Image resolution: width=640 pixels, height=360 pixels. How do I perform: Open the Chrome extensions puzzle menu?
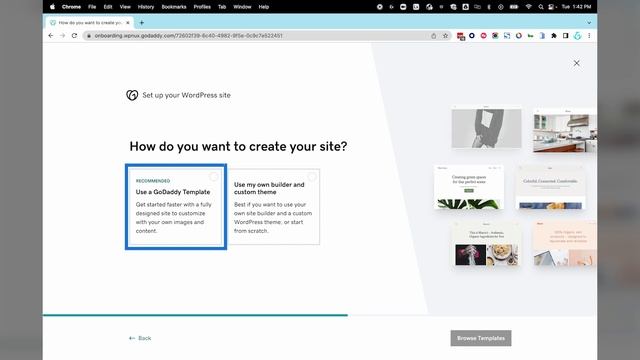[554, 36]
